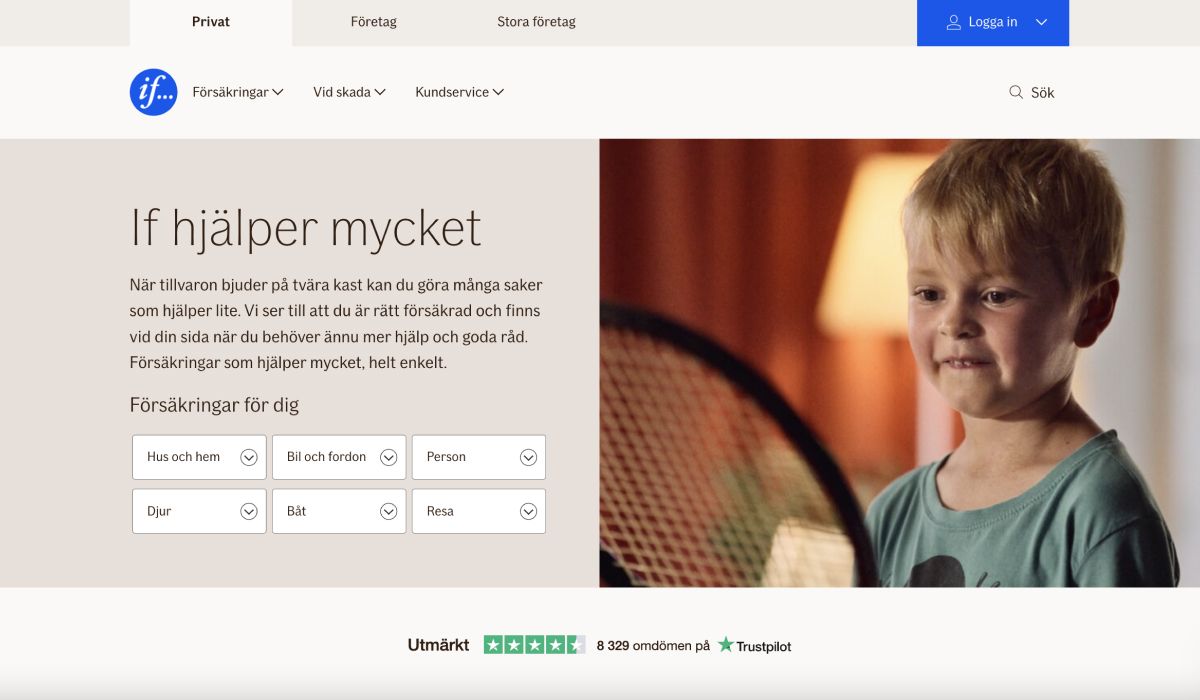Click the 8 329 omdömen på text
This screenshot has height=700, width=1200.
653,646
